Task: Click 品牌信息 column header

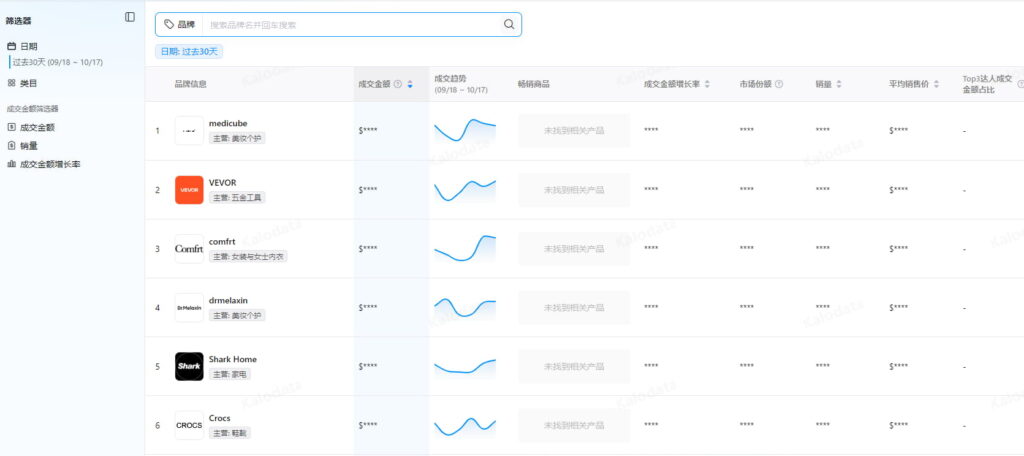Action: [191, 84]
